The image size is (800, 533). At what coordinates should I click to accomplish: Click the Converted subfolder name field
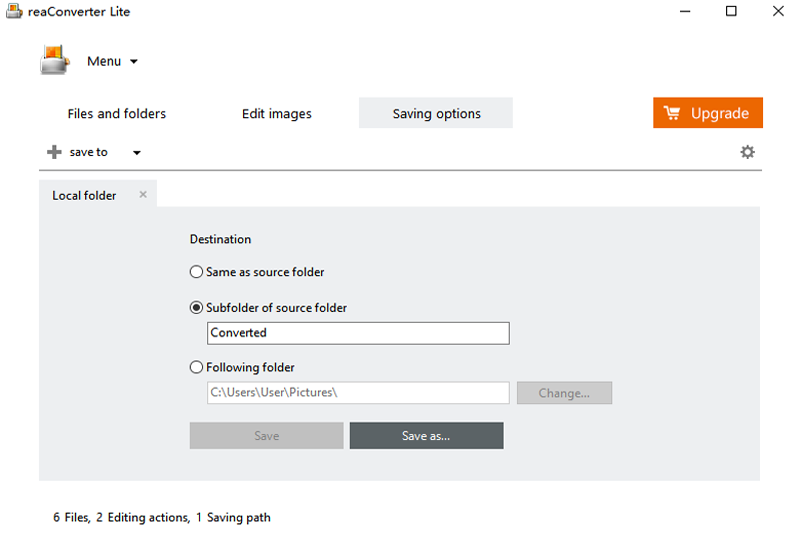pyautogui.click(x=358, y=333)
